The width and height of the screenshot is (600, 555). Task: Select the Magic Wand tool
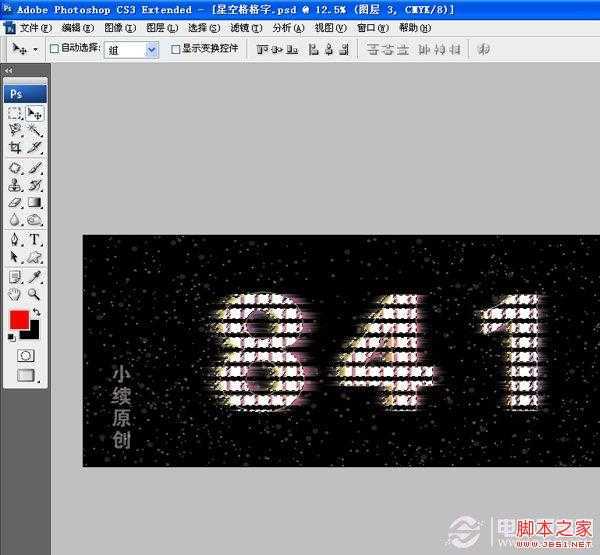[x=35, y=130]
